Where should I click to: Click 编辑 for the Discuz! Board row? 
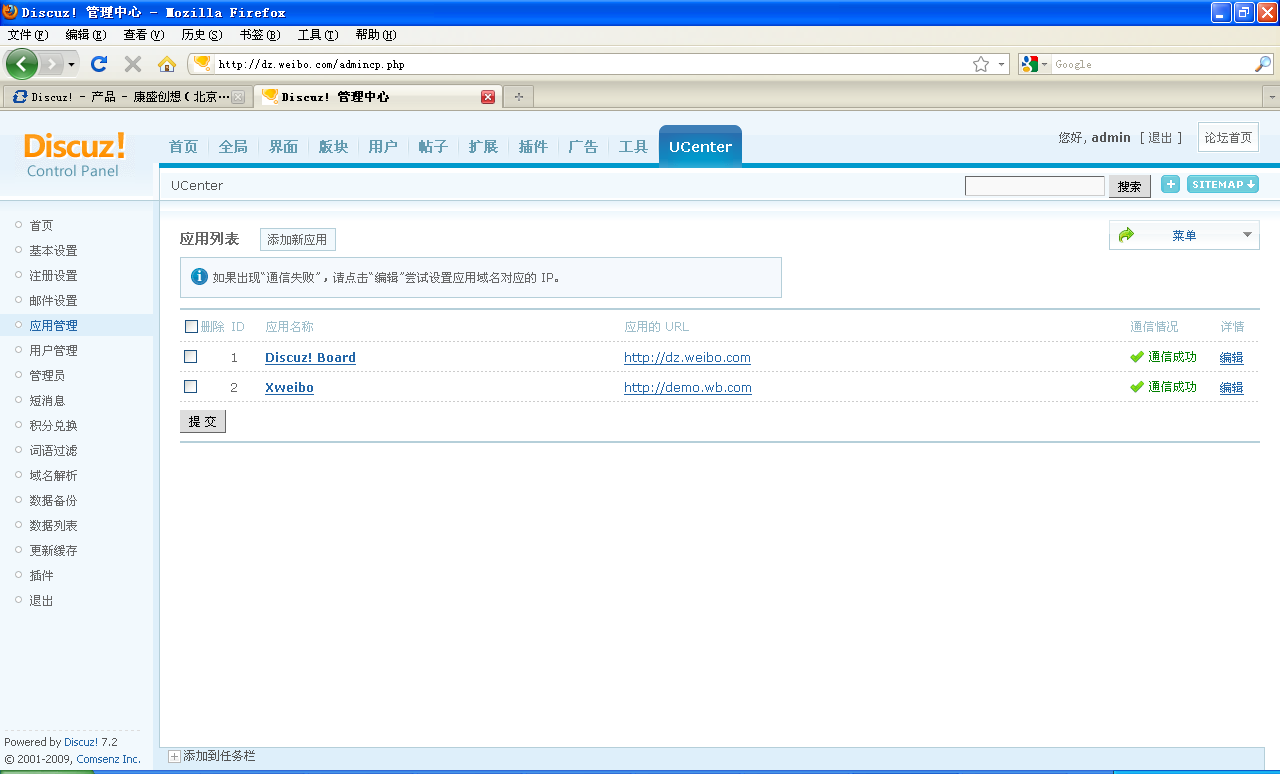click(1231, 358)
